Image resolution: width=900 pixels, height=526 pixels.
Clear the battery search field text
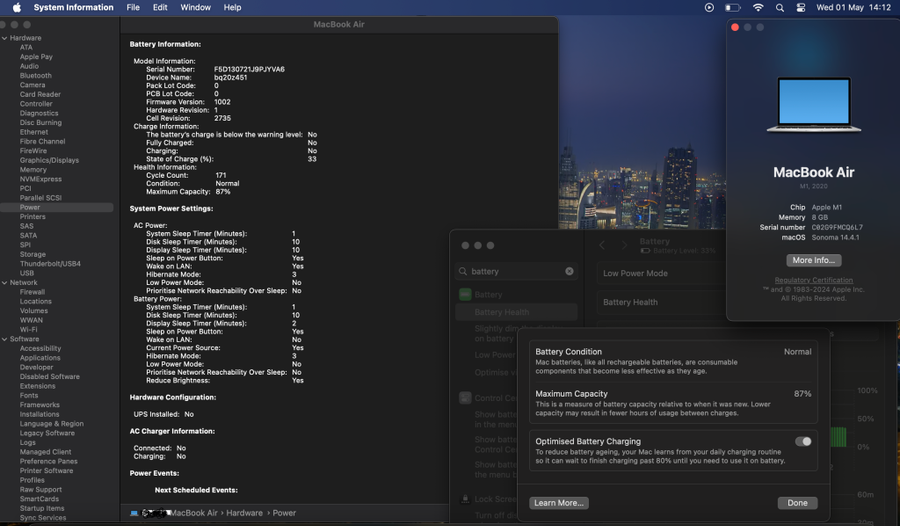point(569,271)
